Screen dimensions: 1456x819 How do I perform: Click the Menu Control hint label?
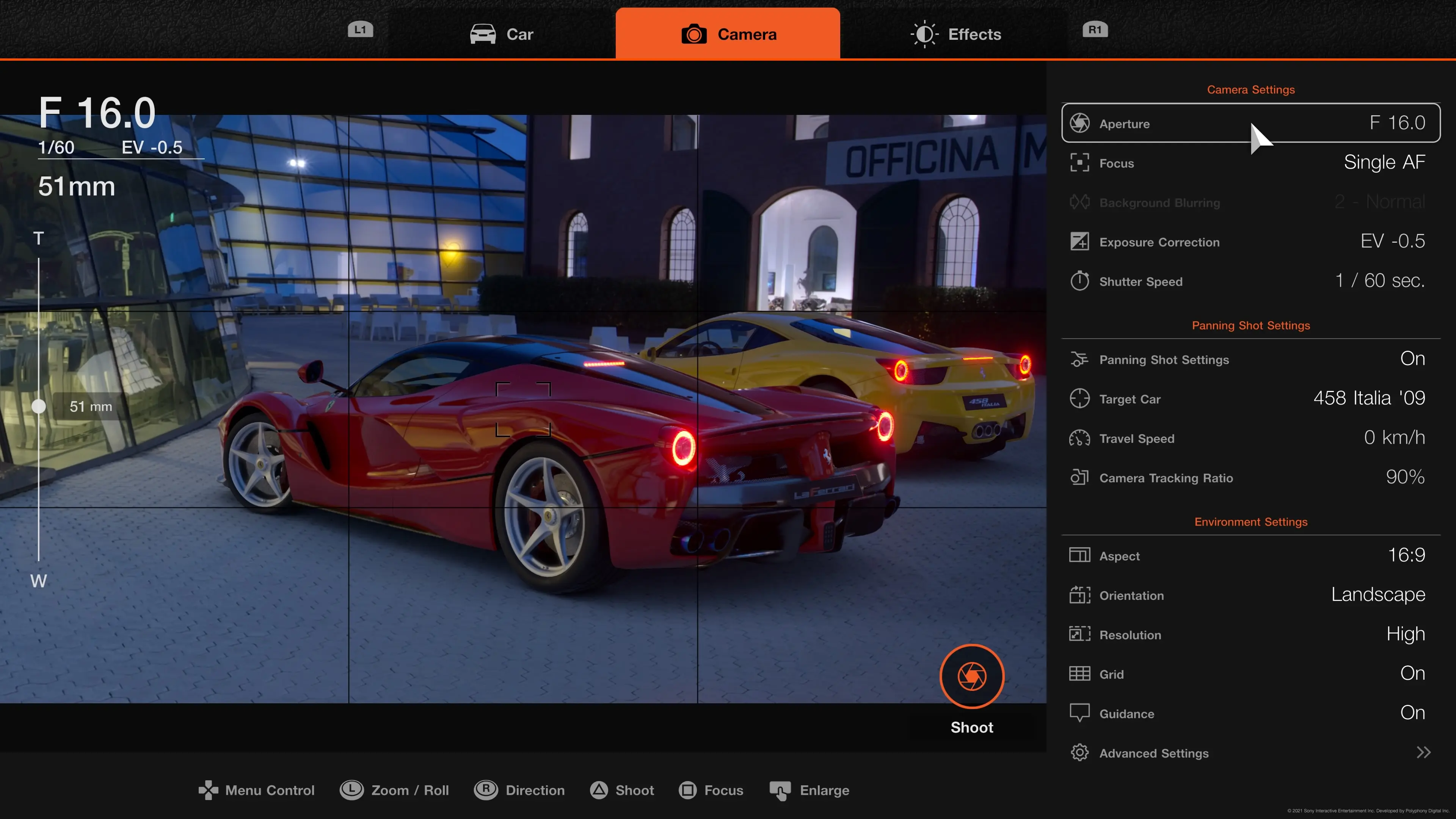tap(270, 790)
